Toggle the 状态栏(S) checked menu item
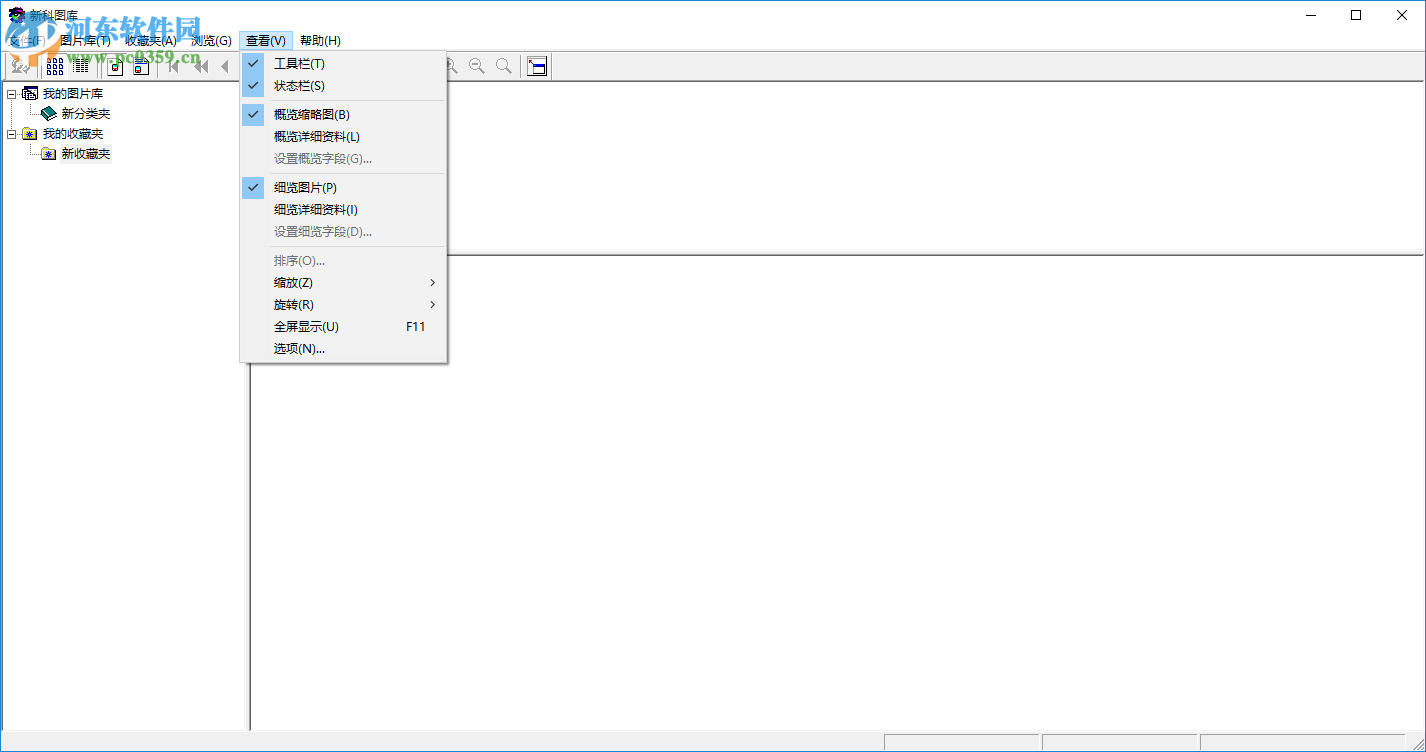The width and height of the screenshot is (1426, 752). click(343, 86)
